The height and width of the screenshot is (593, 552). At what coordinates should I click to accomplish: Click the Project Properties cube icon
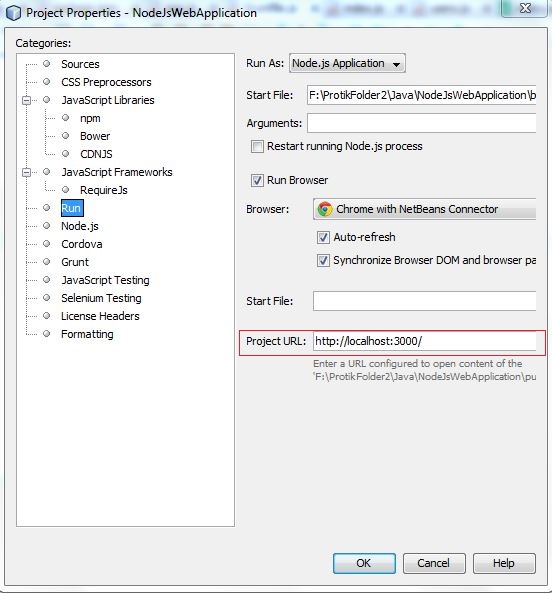coord(13,13)
